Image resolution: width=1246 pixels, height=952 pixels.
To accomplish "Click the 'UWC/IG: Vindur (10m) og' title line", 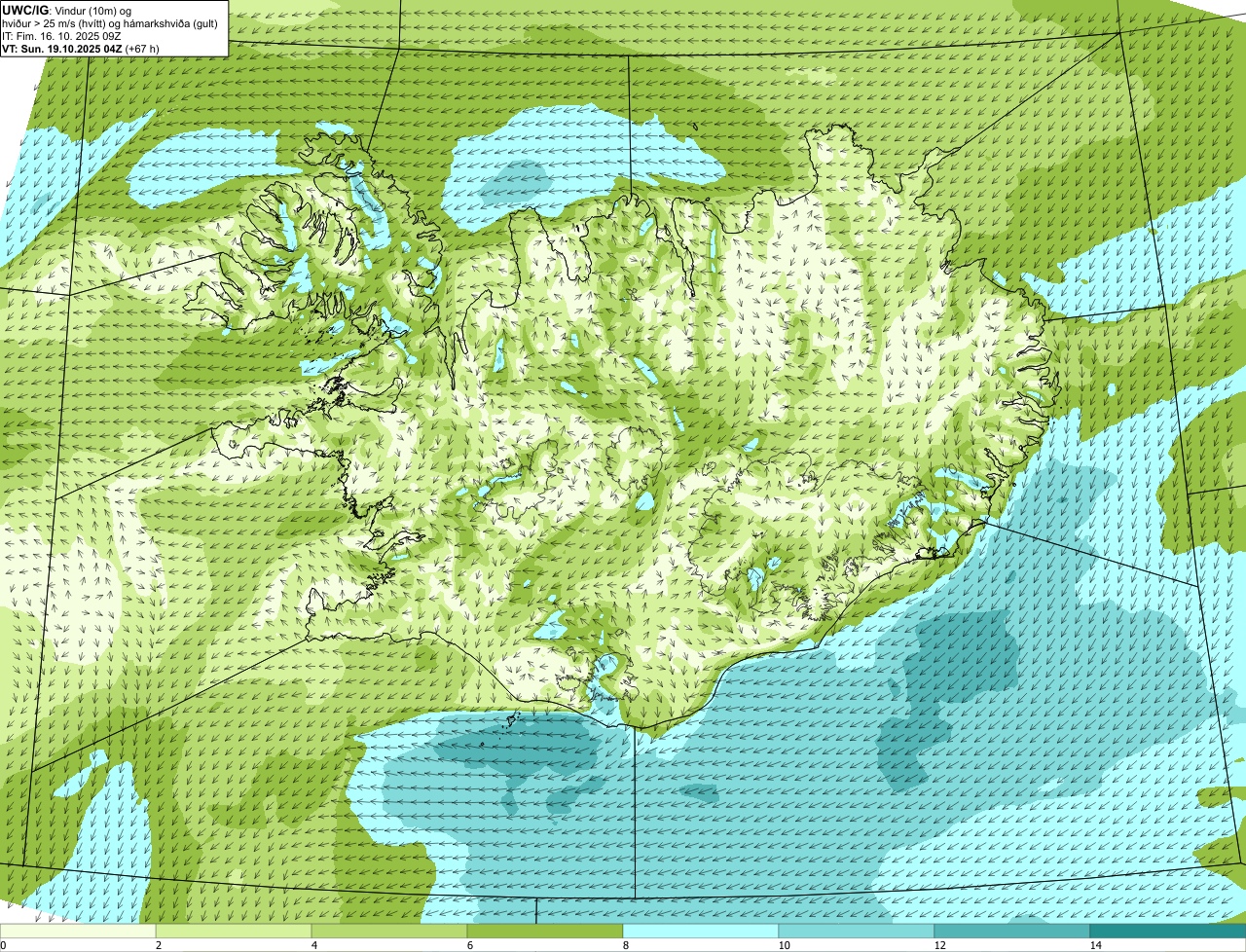I will tap(67, 10).
